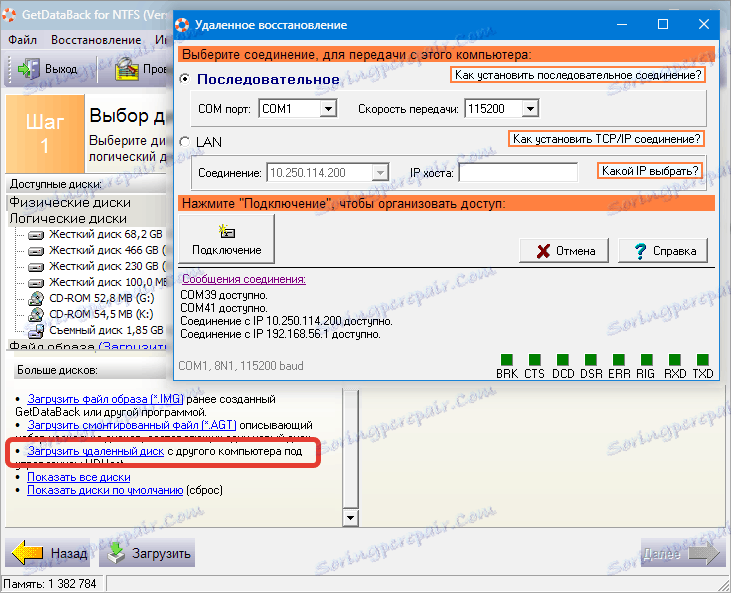Click the GetDataBack lifebuoy title icon

[8, 15]
